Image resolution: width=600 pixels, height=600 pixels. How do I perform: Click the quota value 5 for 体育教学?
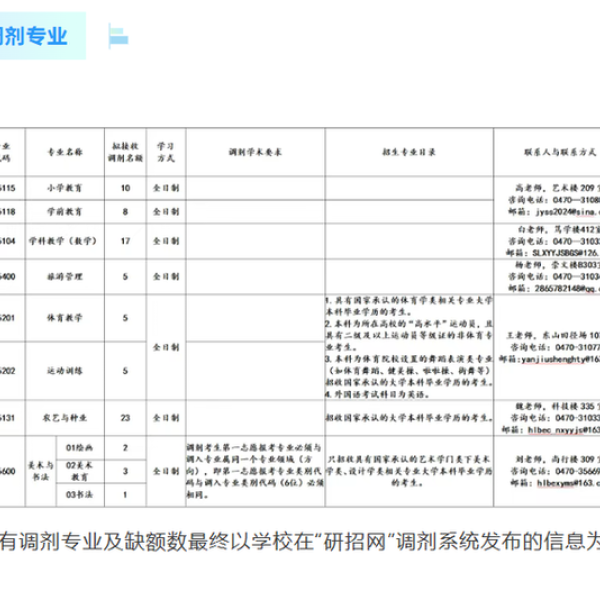pyautogui.click(x=125, y=318)
